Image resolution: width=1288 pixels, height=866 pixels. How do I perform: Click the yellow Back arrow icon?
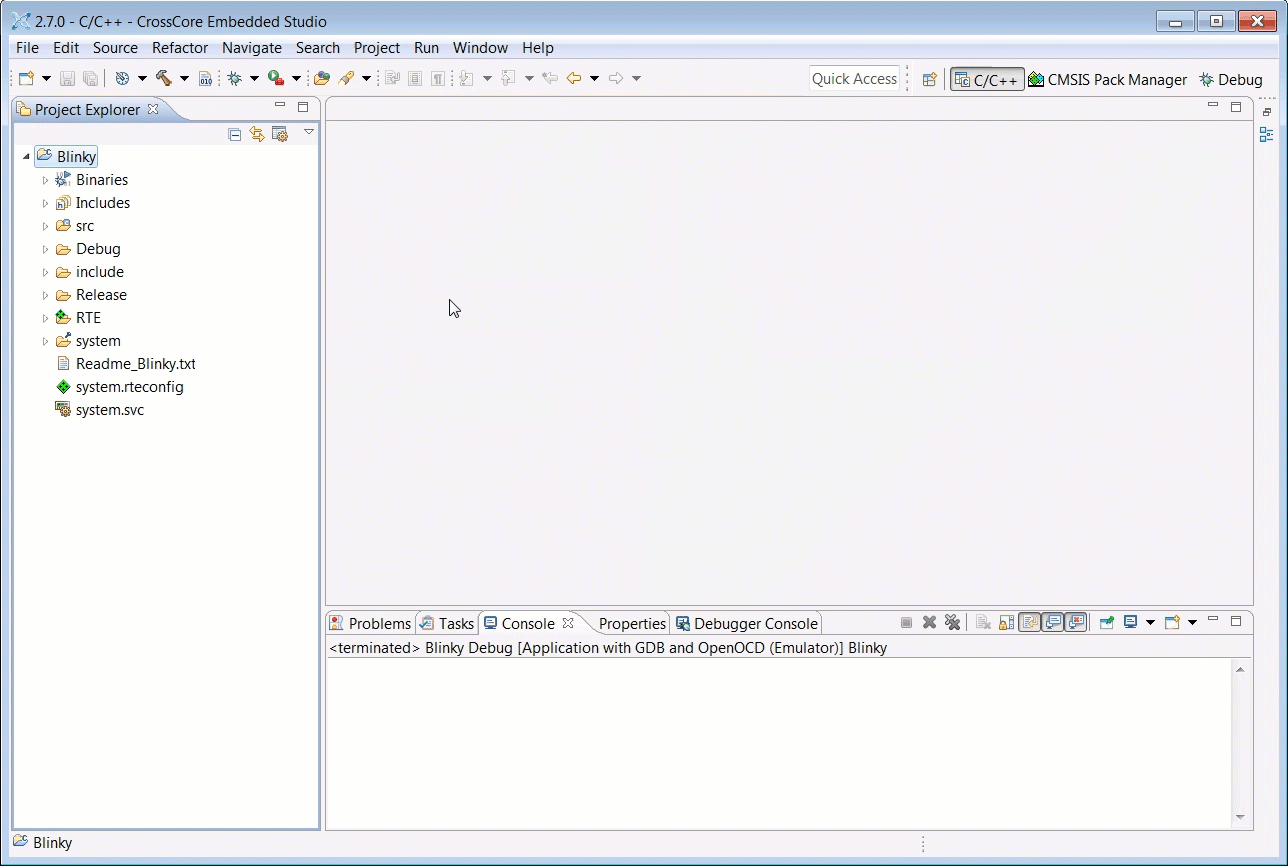click(574, 78)
